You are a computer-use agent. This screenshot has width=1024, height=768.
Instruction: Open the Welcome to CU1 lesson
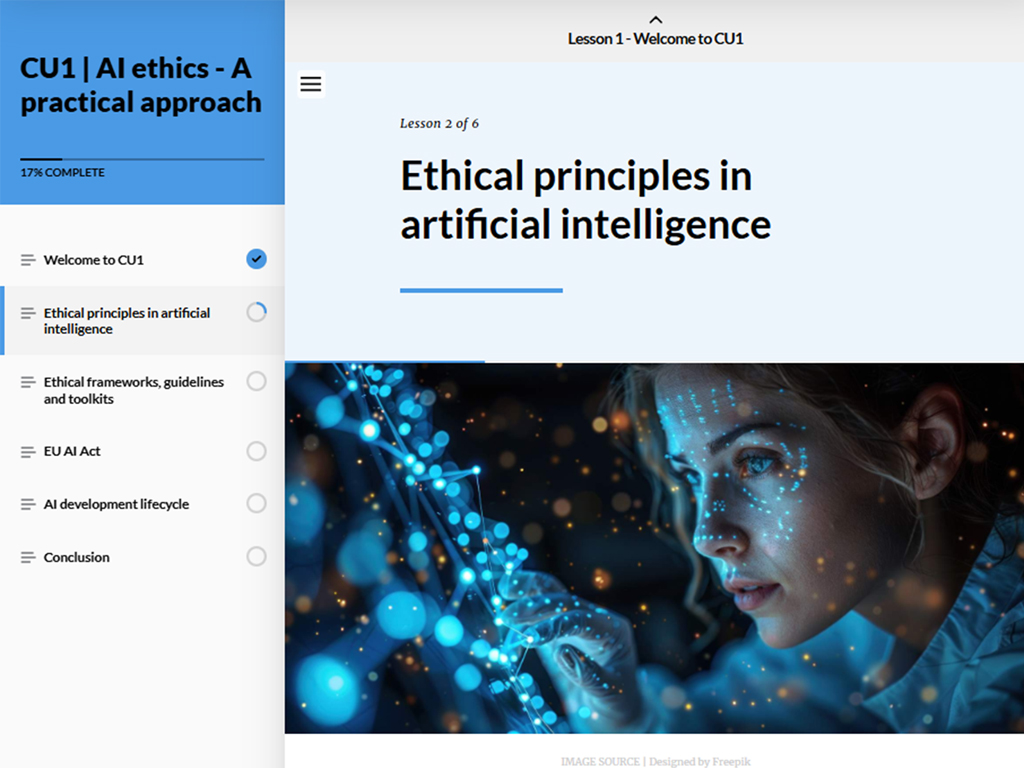click(94, 260)
